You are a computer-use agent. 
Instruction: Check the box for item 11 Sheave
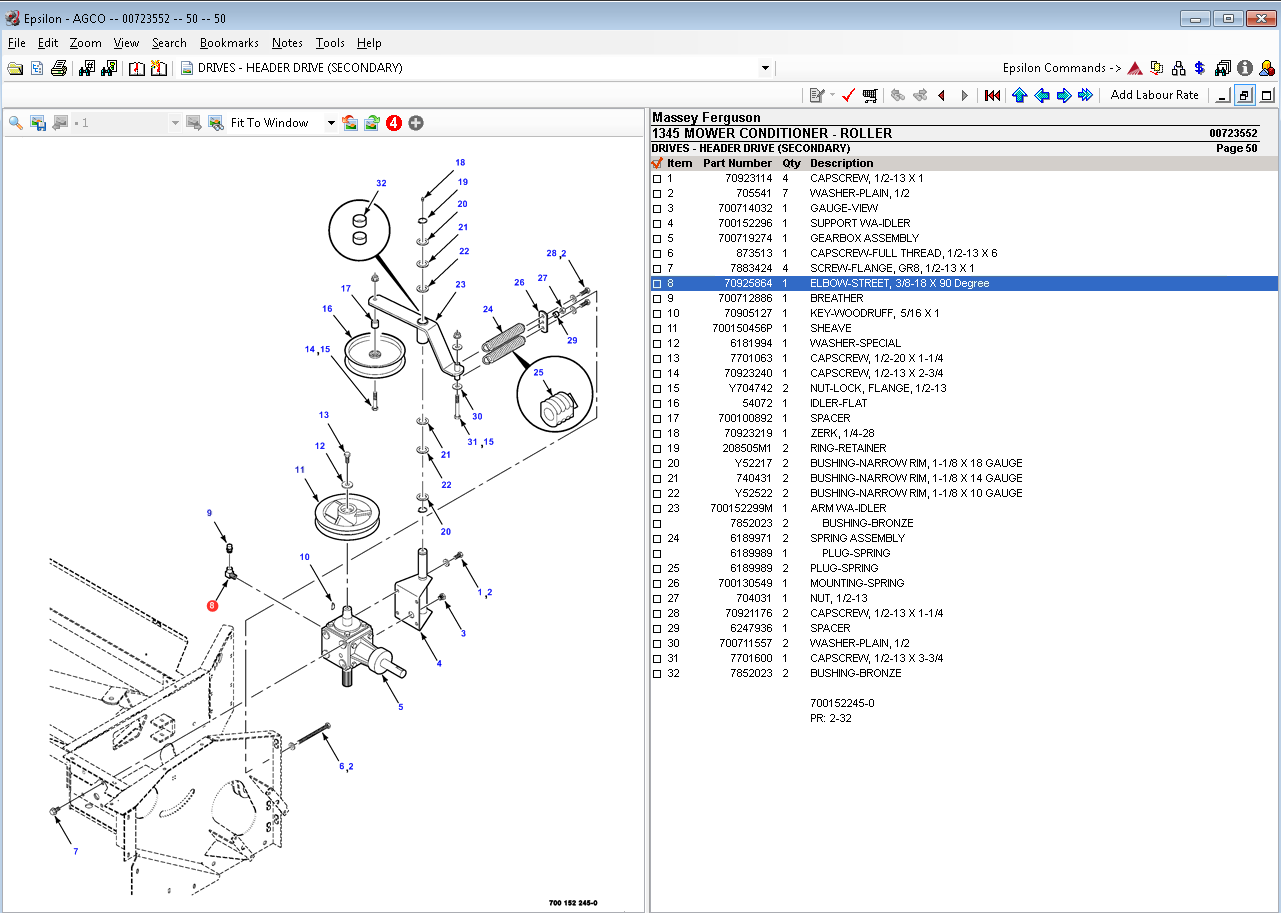[x=657, y=329]
